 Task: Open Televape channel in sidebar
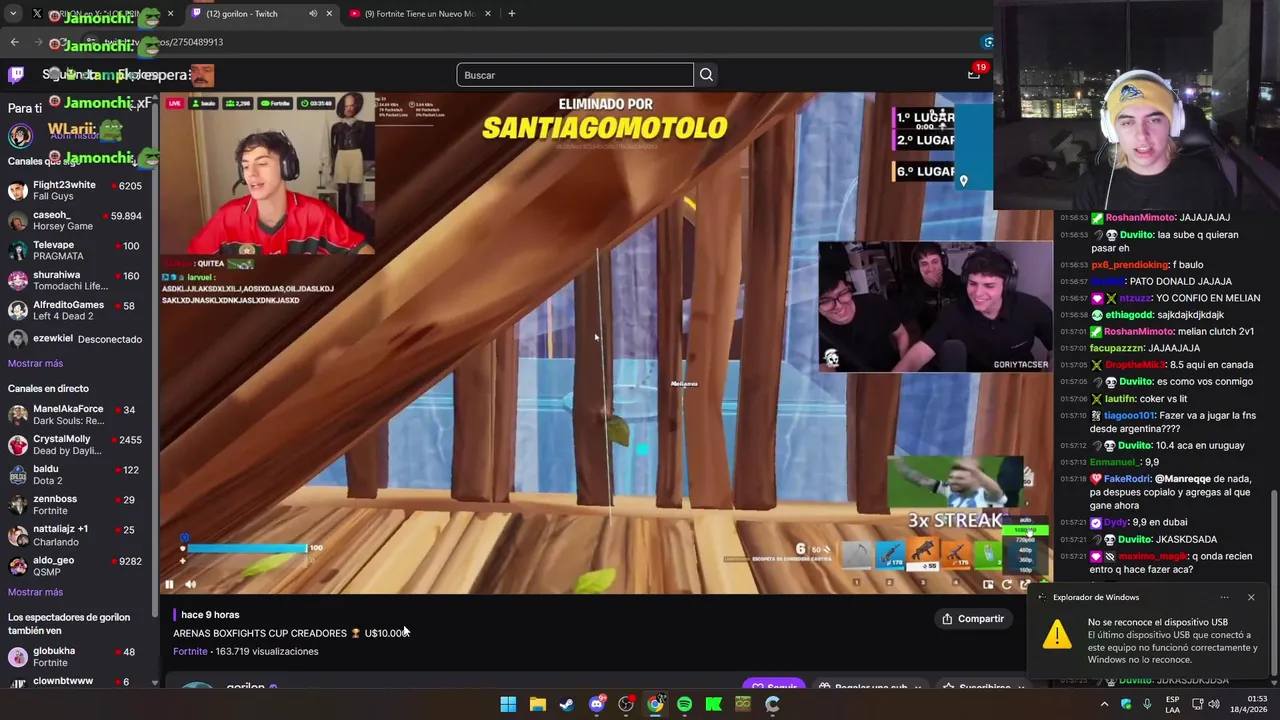(x=75, y=250)
